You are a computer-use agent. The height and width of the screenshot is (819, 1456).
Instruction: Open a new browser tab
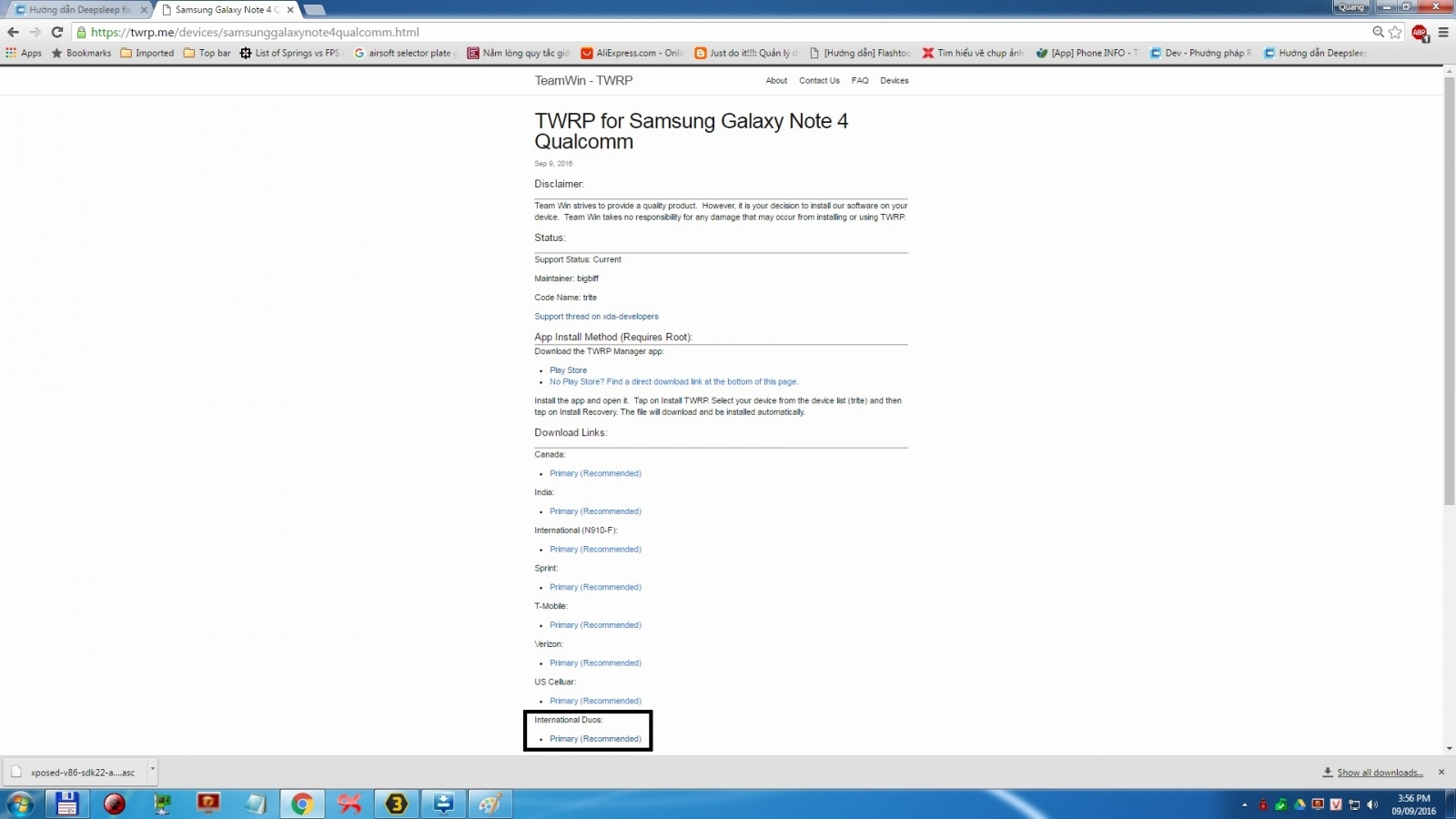314,10
